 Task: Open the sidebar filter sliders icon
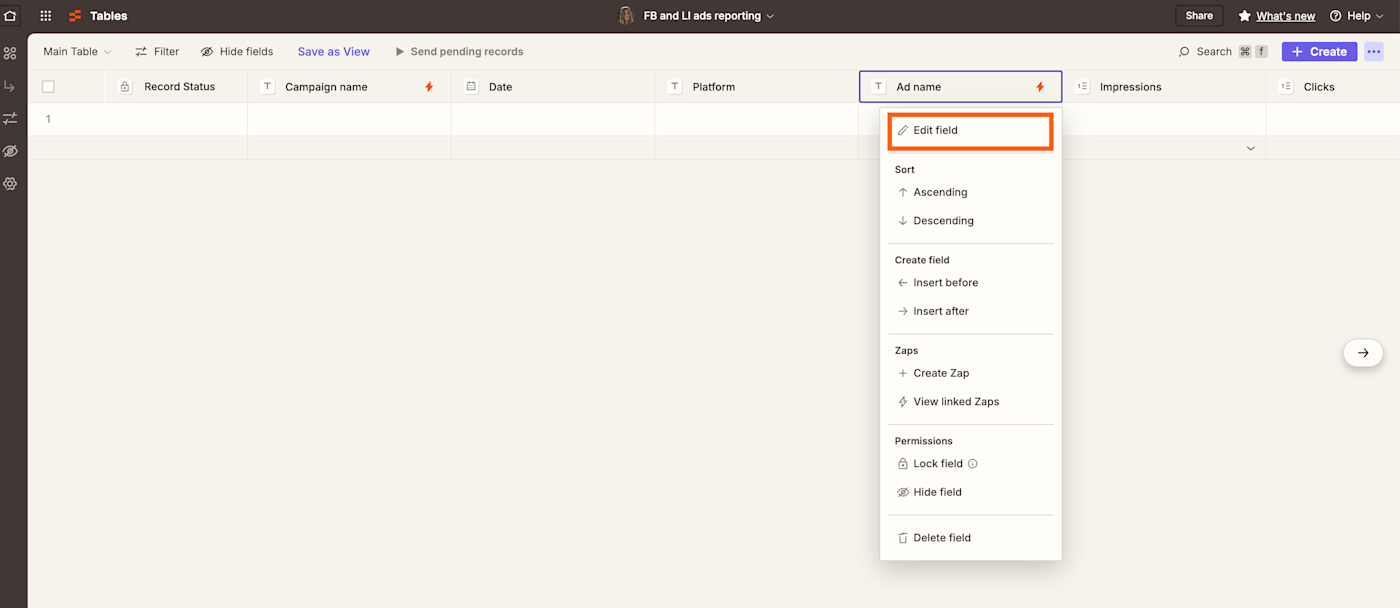10,118
